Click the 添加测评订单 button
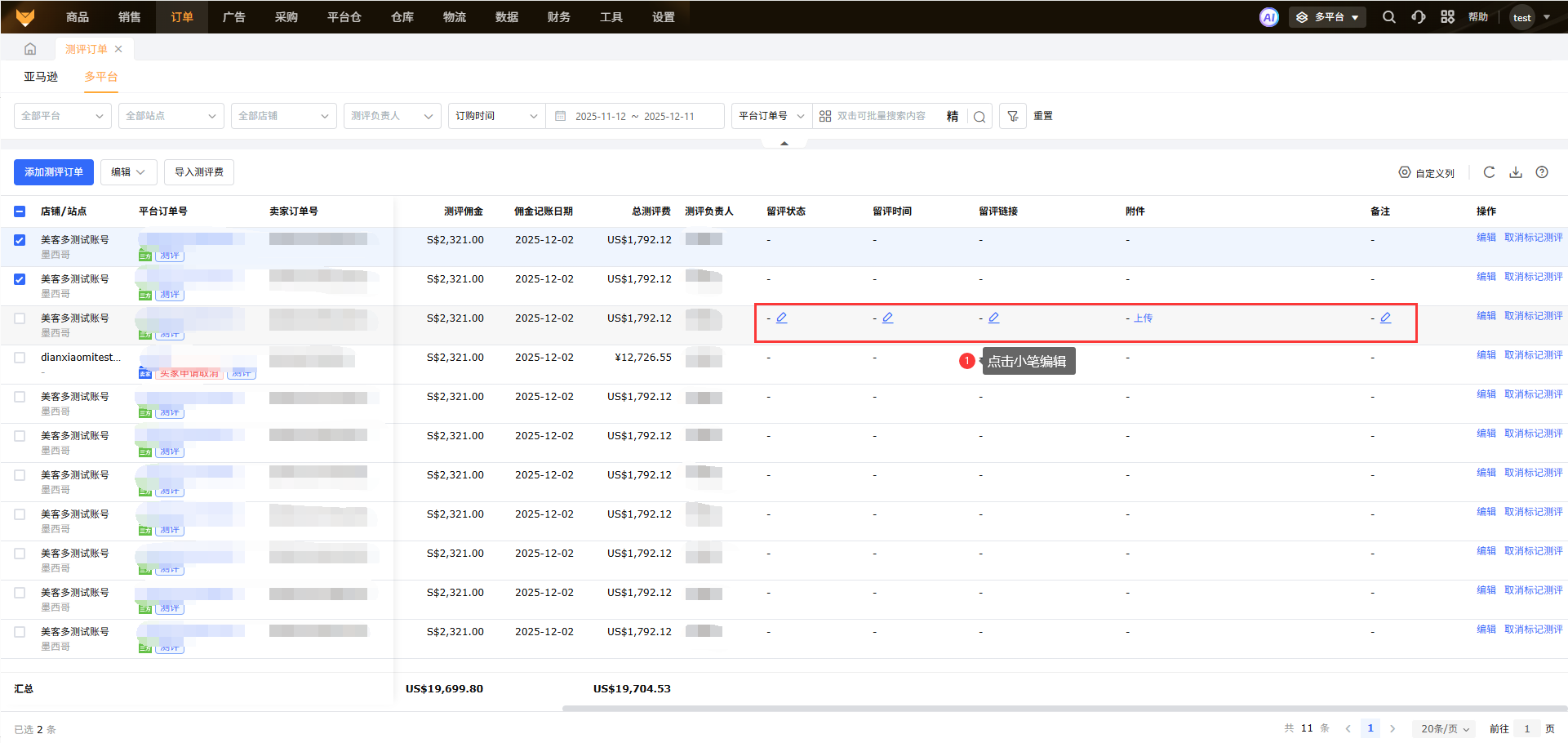The image size is (1568, 743). coord(54,172)
